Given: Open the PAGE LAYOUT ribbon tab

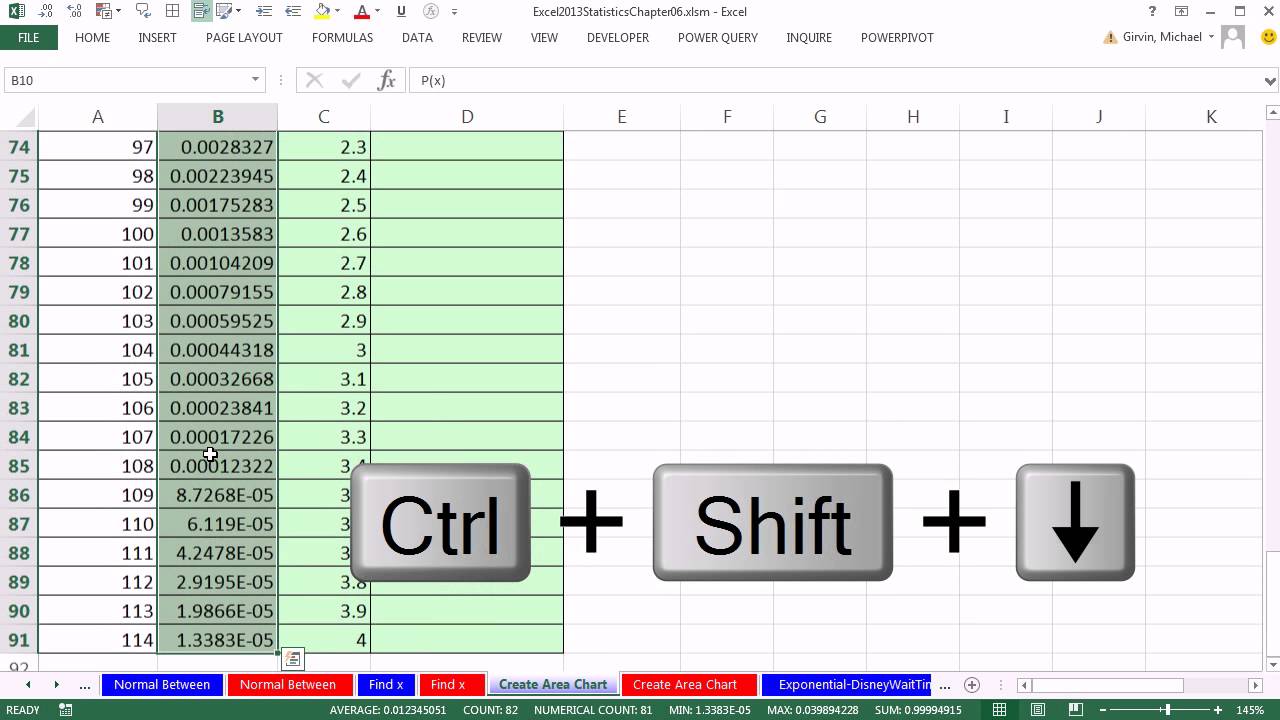Looking at the screenshot, I should tap(244, 37).
